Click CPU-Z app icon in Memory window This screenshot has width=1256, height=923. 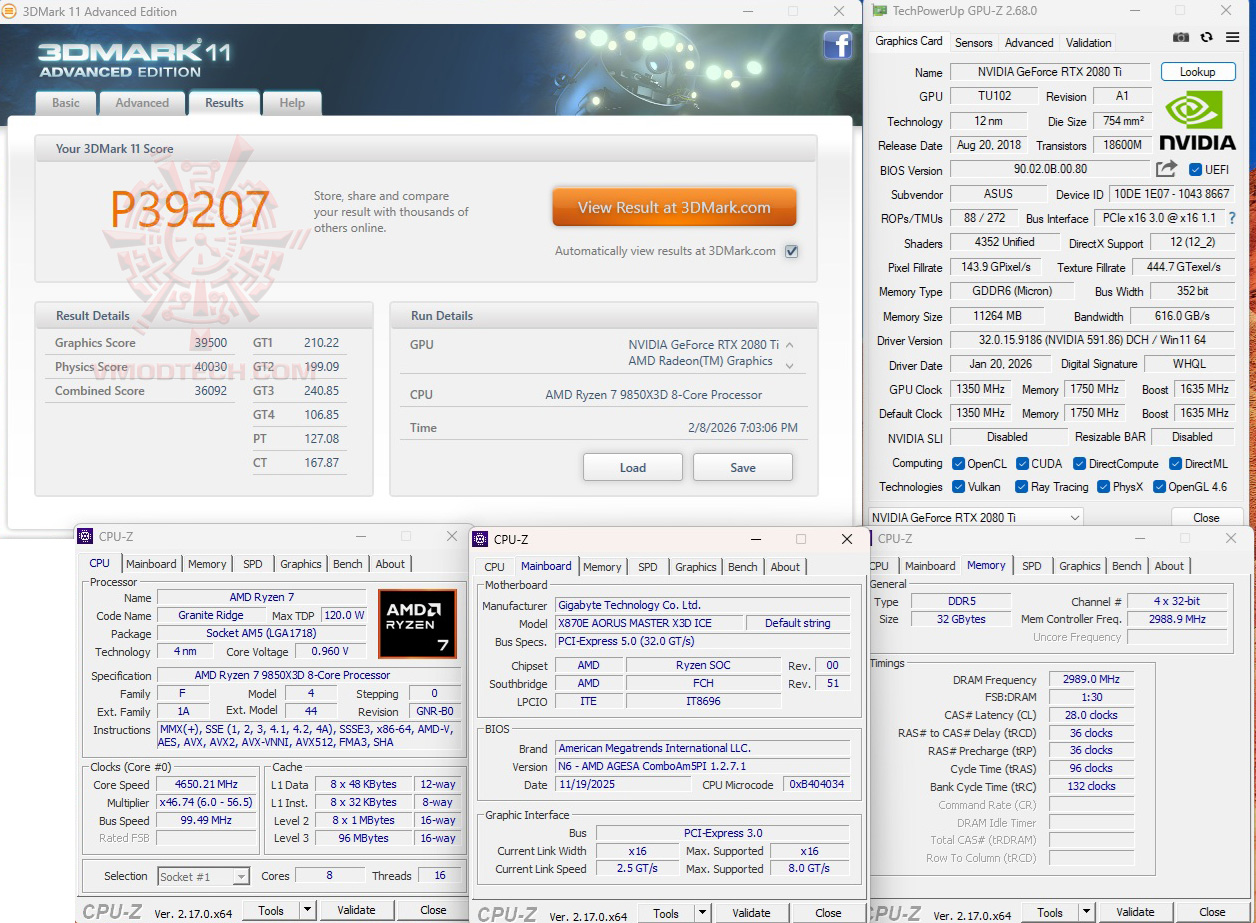pyautogui.click(x=870, y=538)
